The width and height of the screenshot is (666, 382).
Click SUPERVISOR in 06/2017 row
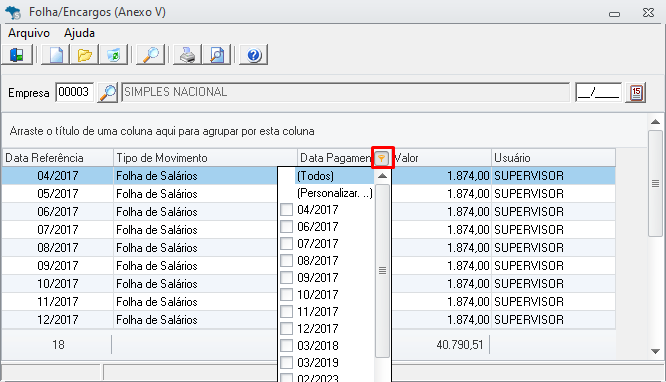[529, 212]
